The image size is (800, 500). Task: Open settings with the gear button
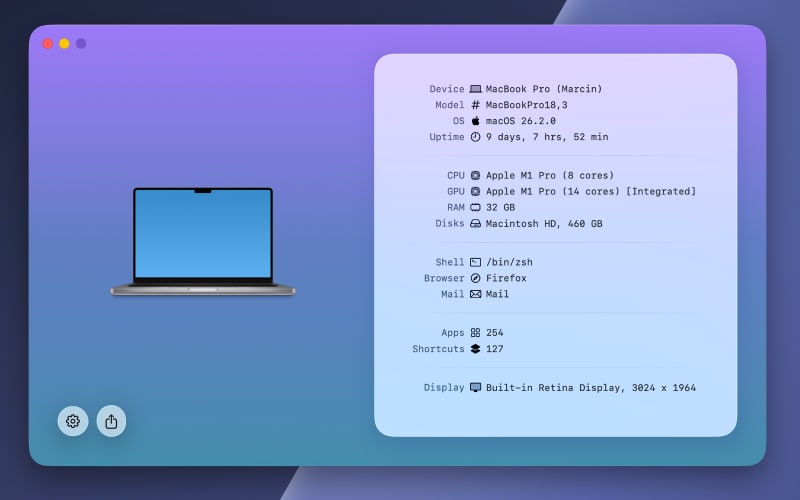72,421
